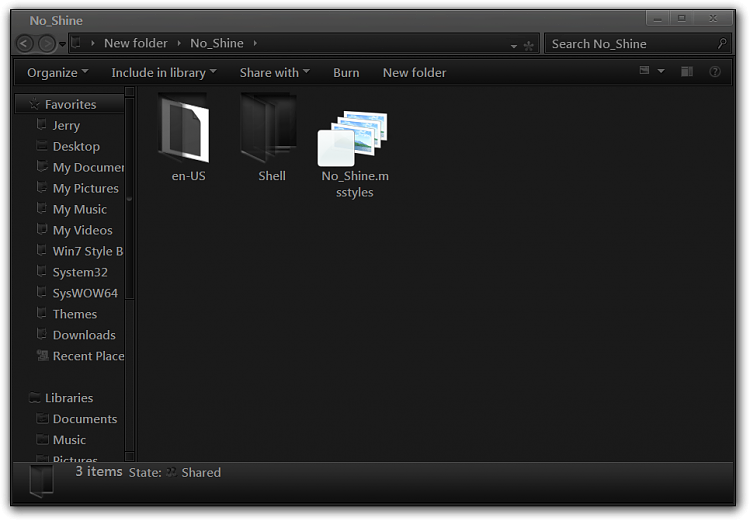
Task: Click the Jerry folder icon
Action: pyautogui.click(x=42, y=125)
